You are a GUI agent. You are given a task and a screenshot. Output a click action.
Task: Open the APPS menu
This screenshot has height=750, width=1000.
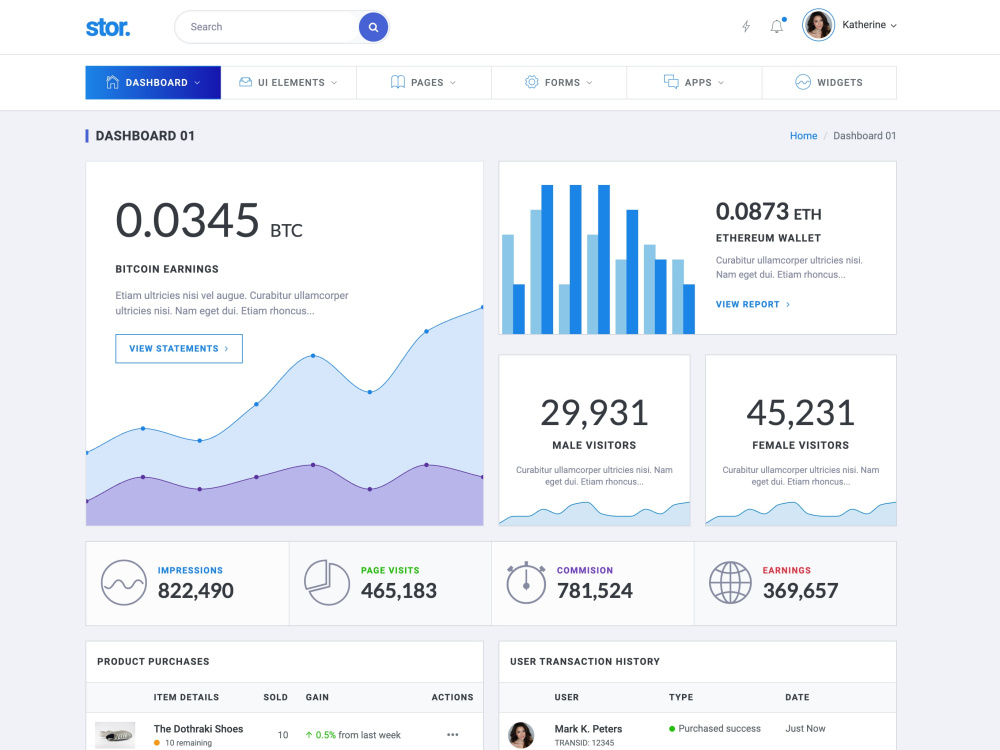[x=694, y=82]
